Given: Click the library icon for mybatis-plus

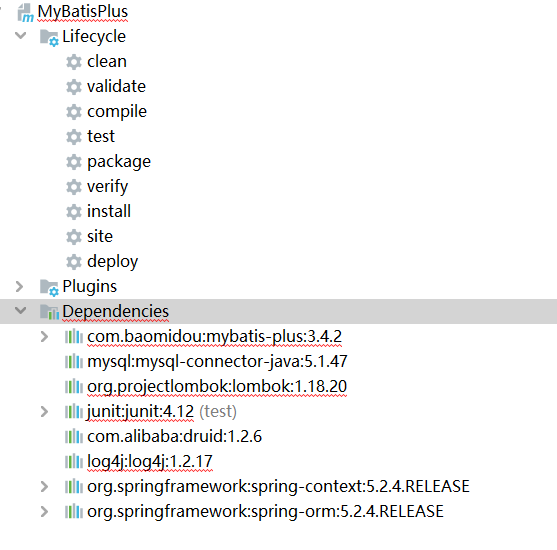Looking at the screenshot, I should pyautogui.click(x=74, y=336).
